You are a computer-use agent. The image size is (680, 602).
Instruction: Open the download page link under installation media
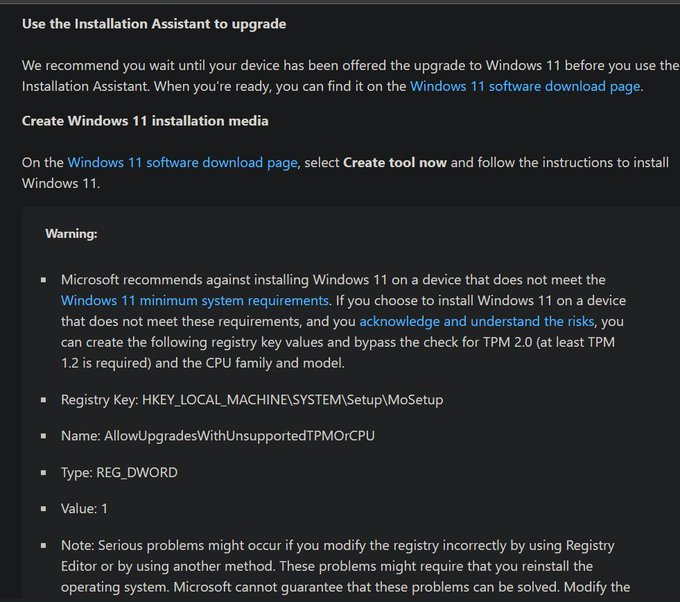point(182,162)
